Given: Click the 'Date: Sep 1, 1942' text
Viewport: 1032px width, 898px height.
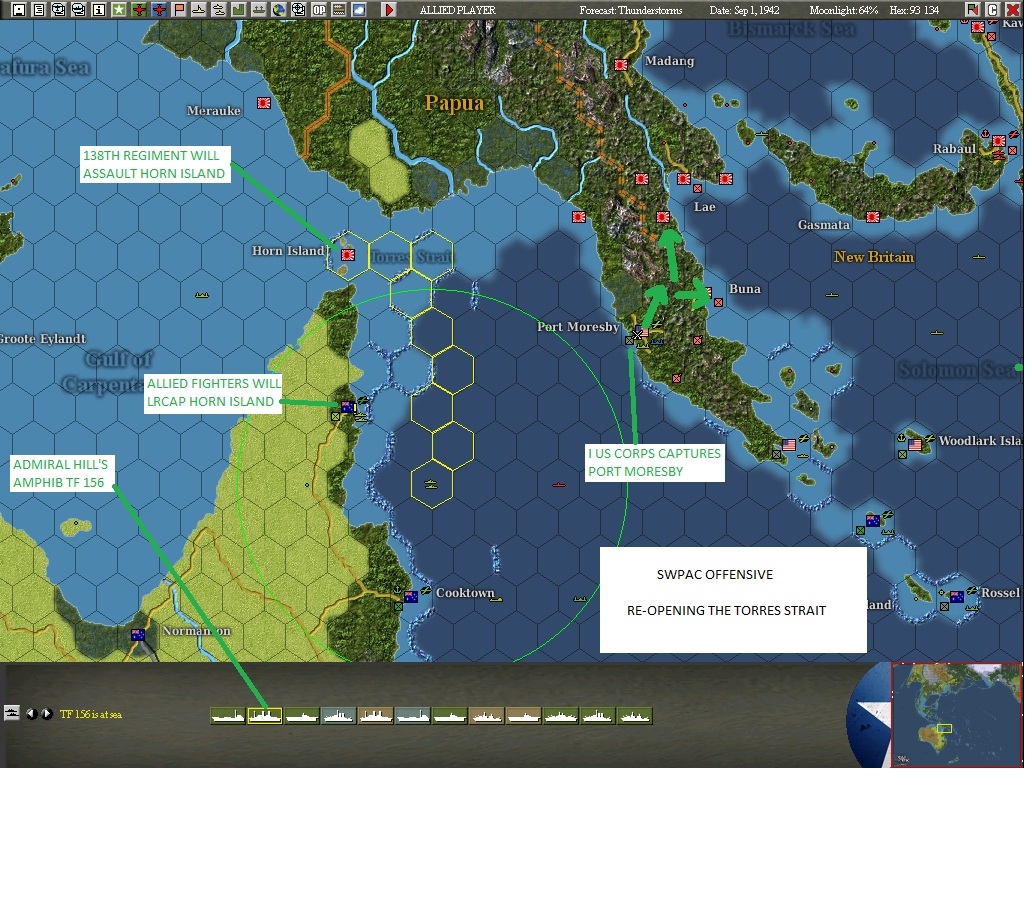Looking at the screenshot, I should tap(744, 10).
